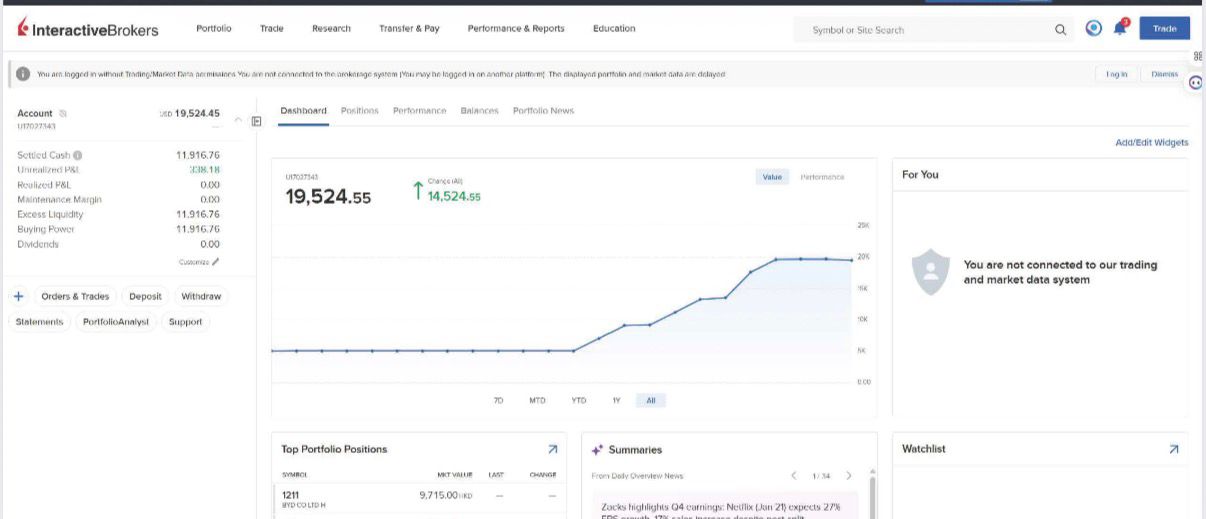Open the Trade menu in navigation bar
Screen dimensions: 1206x519
[272, 28]
